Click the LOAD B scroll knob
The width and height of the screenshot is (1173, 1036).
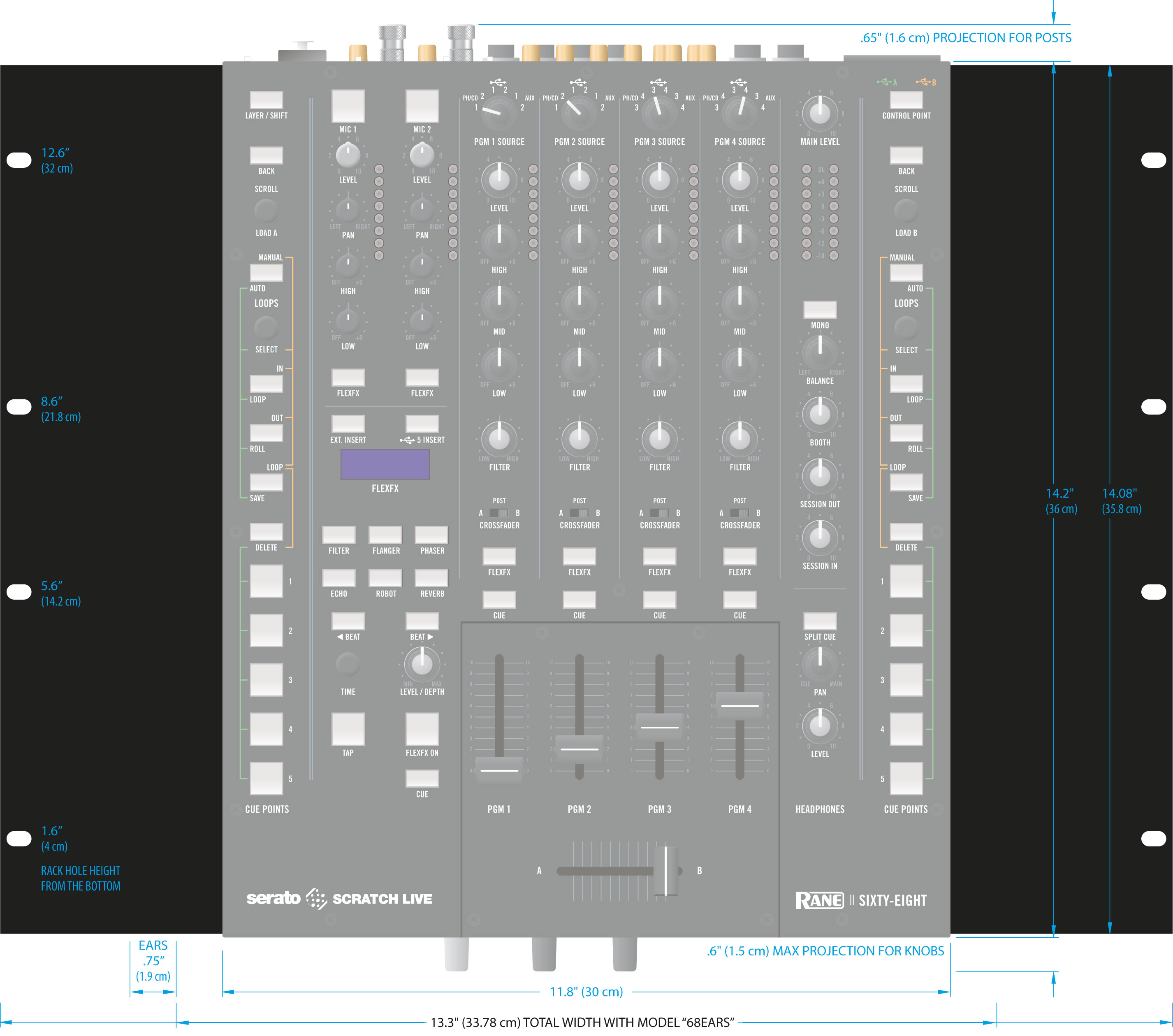pos(906,211)
